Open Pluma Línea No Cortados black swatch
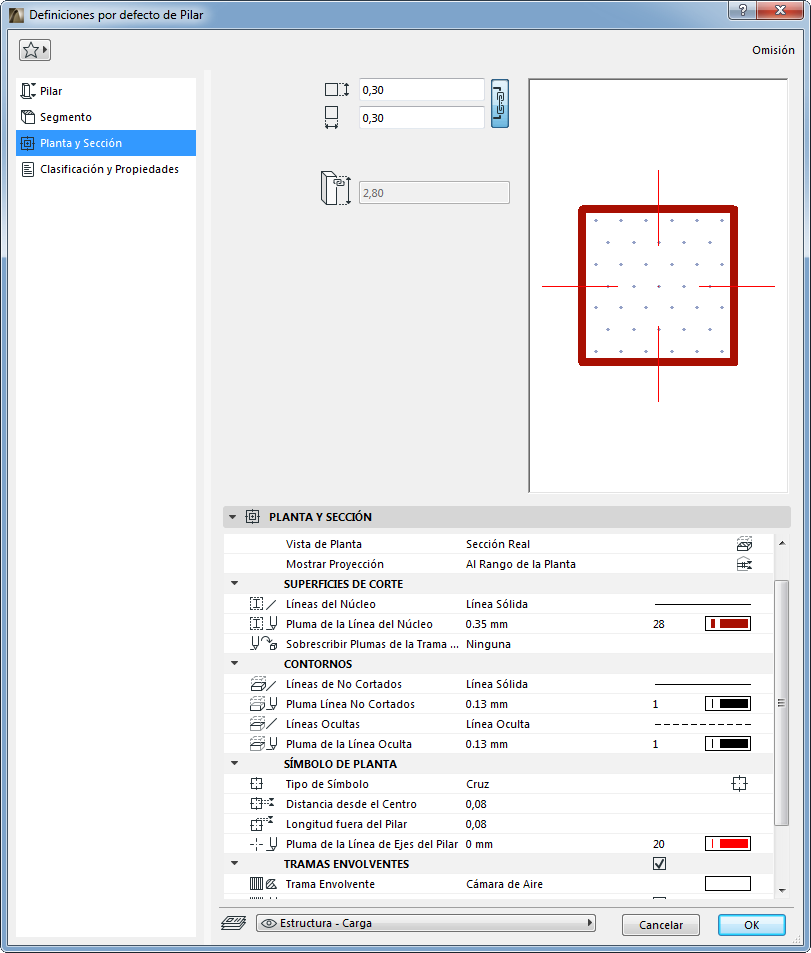The height and width of the screenshot is (953, 811). pyautogui.click(x=728, y=704)
